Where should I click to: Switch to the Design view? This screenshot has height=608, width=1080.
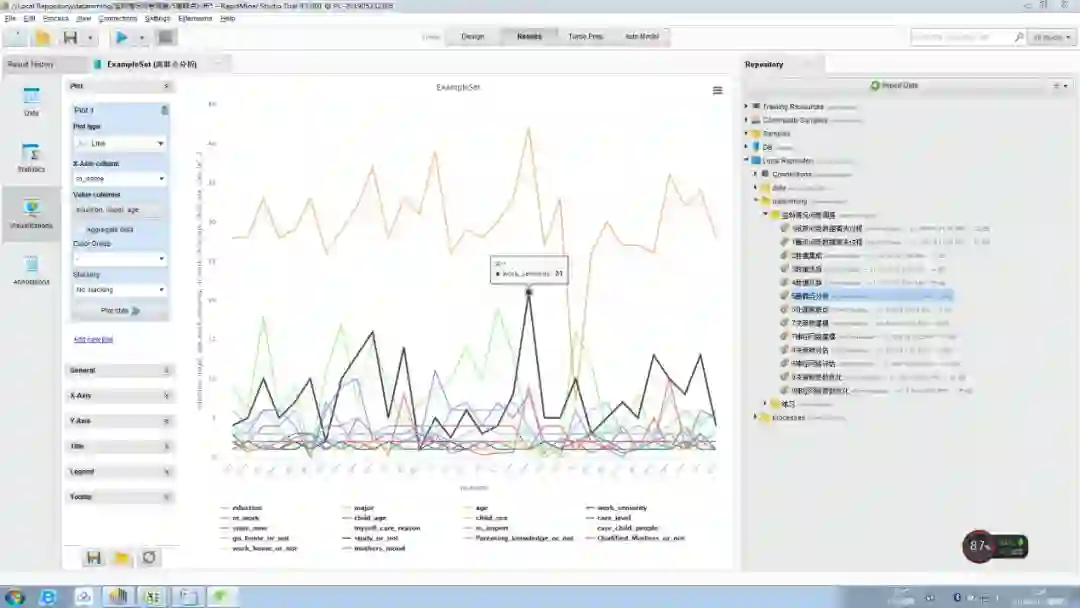(472, 36)
